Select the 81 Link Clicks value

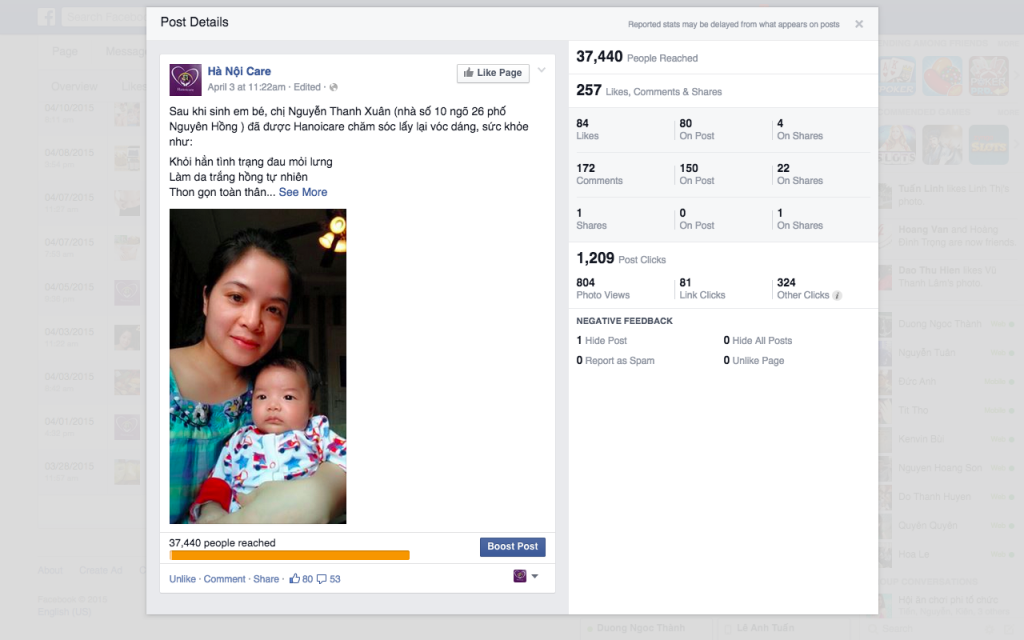pos(702,289)
